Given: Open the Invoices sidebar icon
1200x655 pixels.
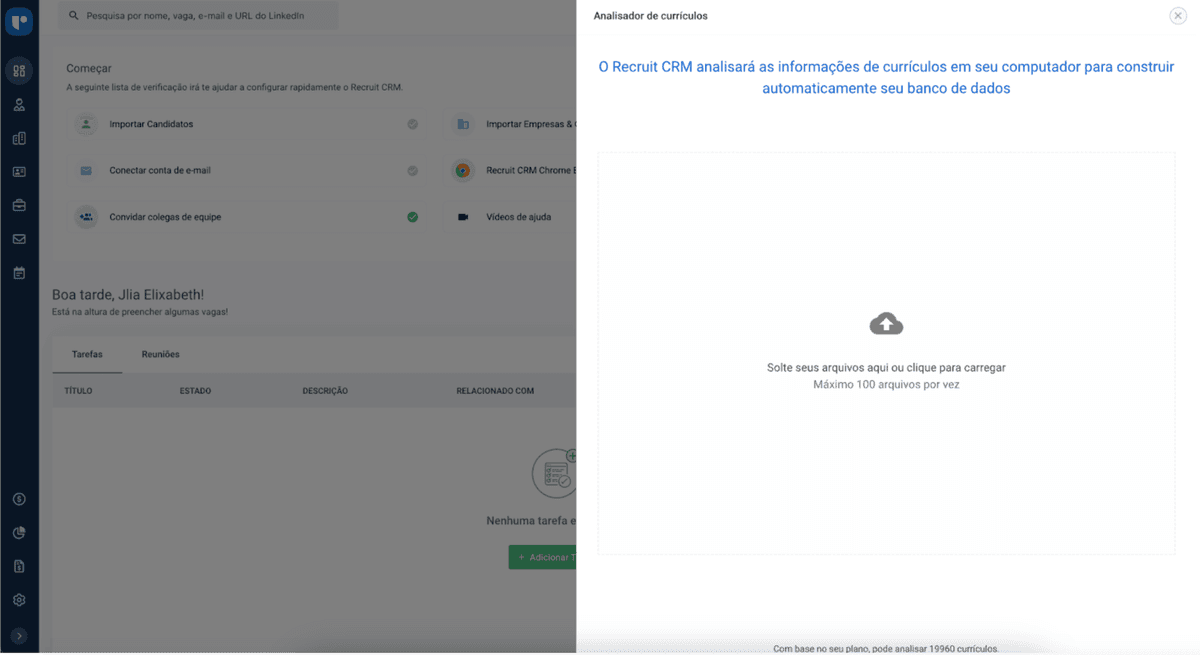Looking at the screenshot, I should tap(19, 566).
